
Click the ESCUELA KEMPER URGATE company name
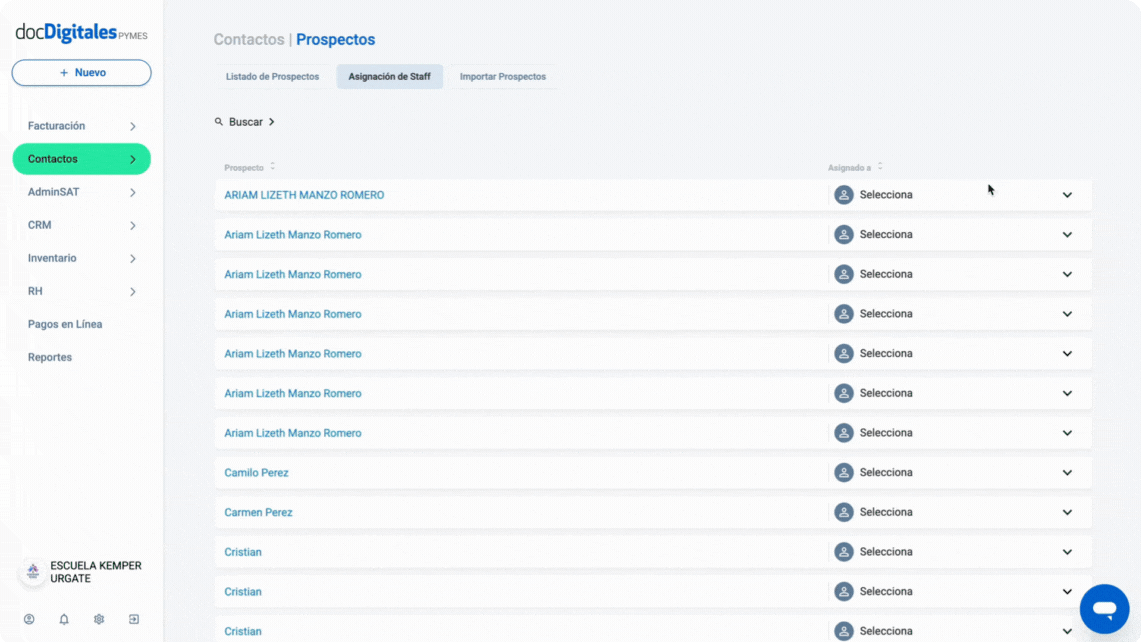point(96,572)
